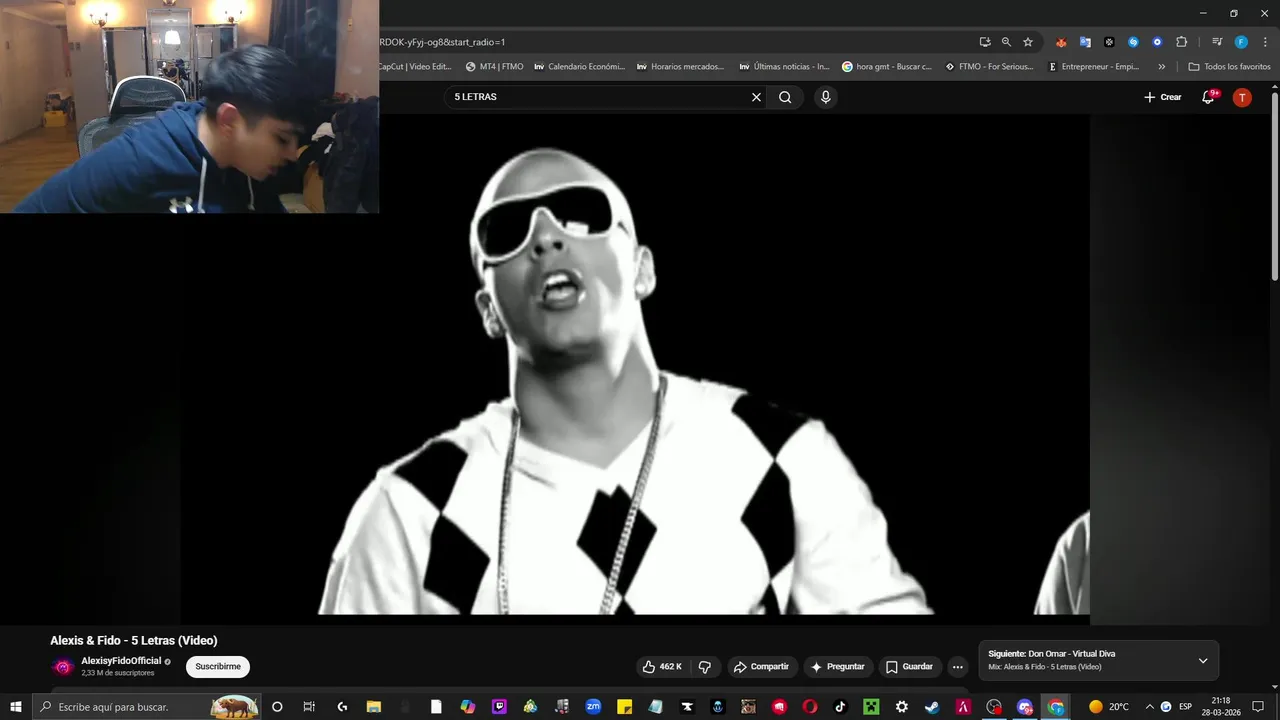Viewport: 1280px width, 720px height.
Task: Open the AlexisyFidoOfficial channel avatar
Action: pyautogui.click(x=63, y=667)
